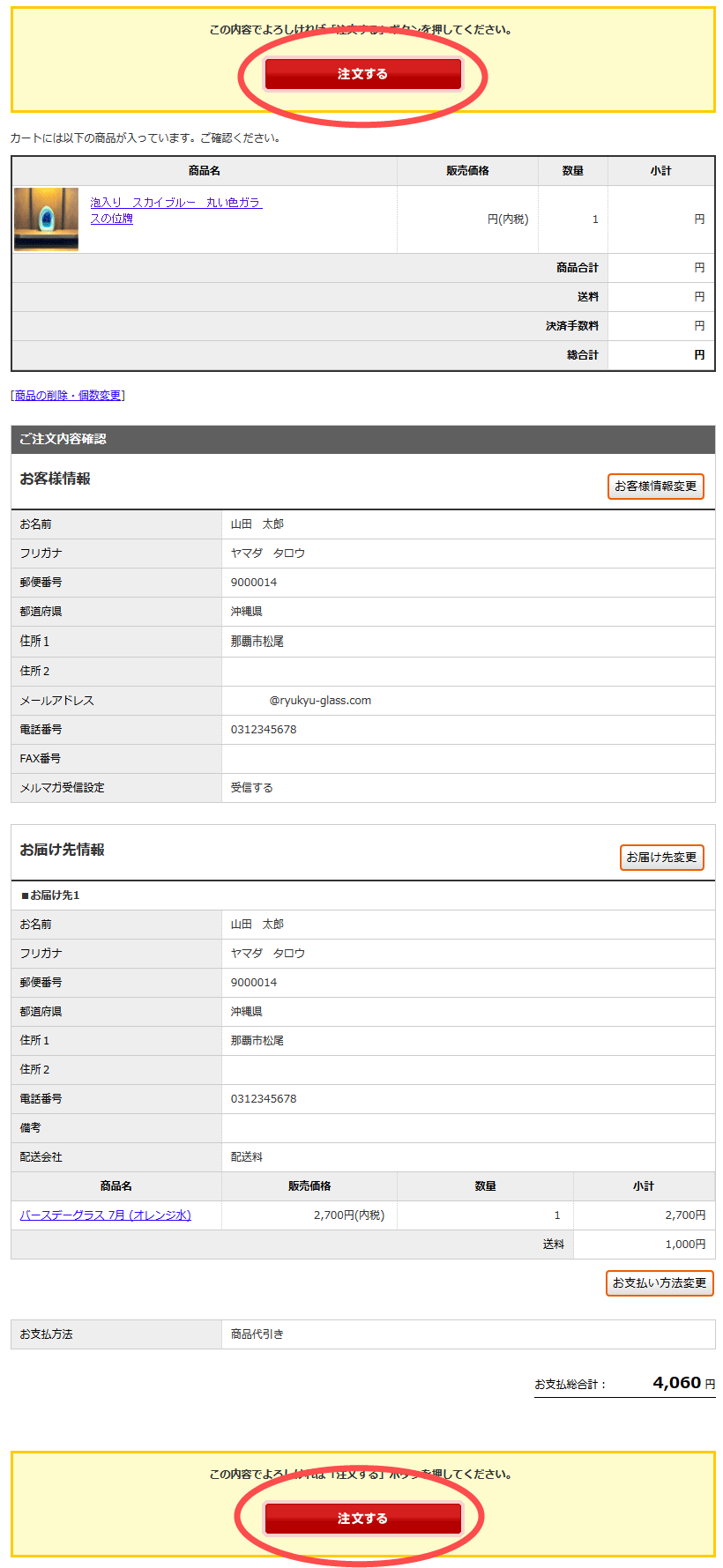Click the 1,000円 shipping fee amount
This screenshot has height=1568, width=723.
click(x=685, y=1245)
